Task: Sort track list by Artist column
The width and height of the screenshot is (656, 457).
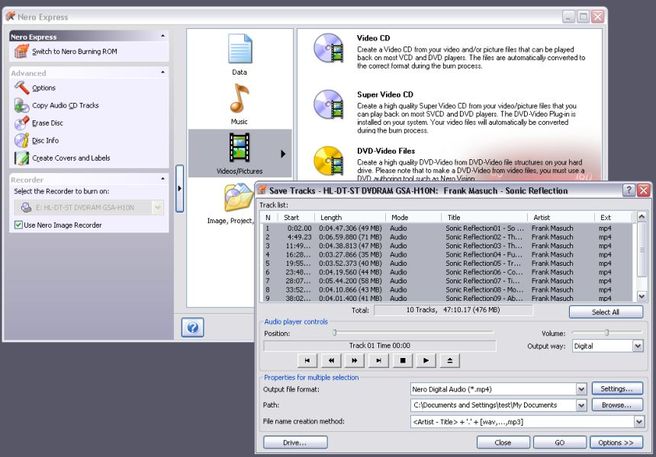Action: point(561,217)
